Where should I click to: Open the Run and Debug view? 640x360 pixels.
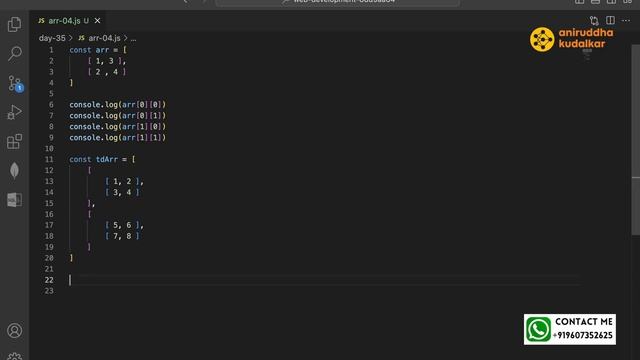(x=15, y=112)
